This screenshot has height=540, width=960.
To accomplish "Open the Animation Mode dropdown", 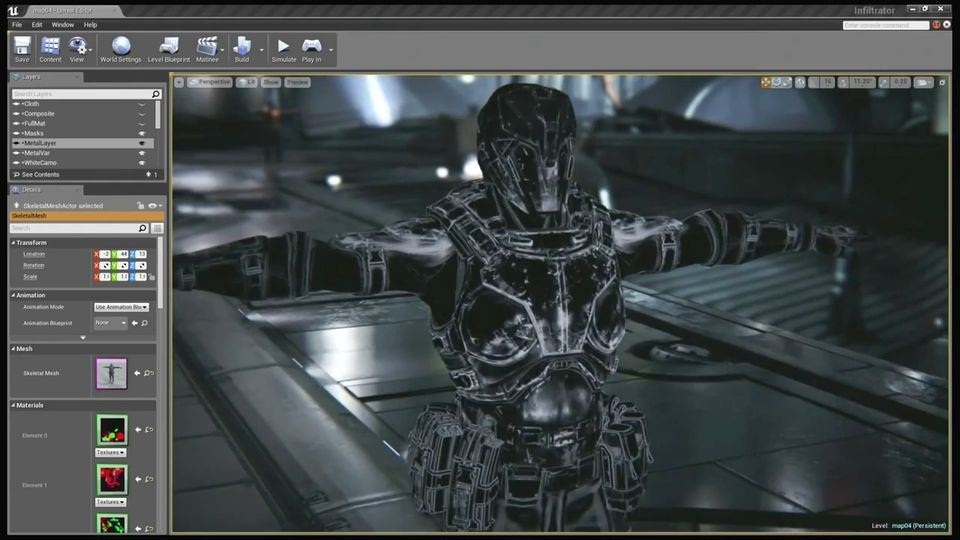I will (121, 307).
